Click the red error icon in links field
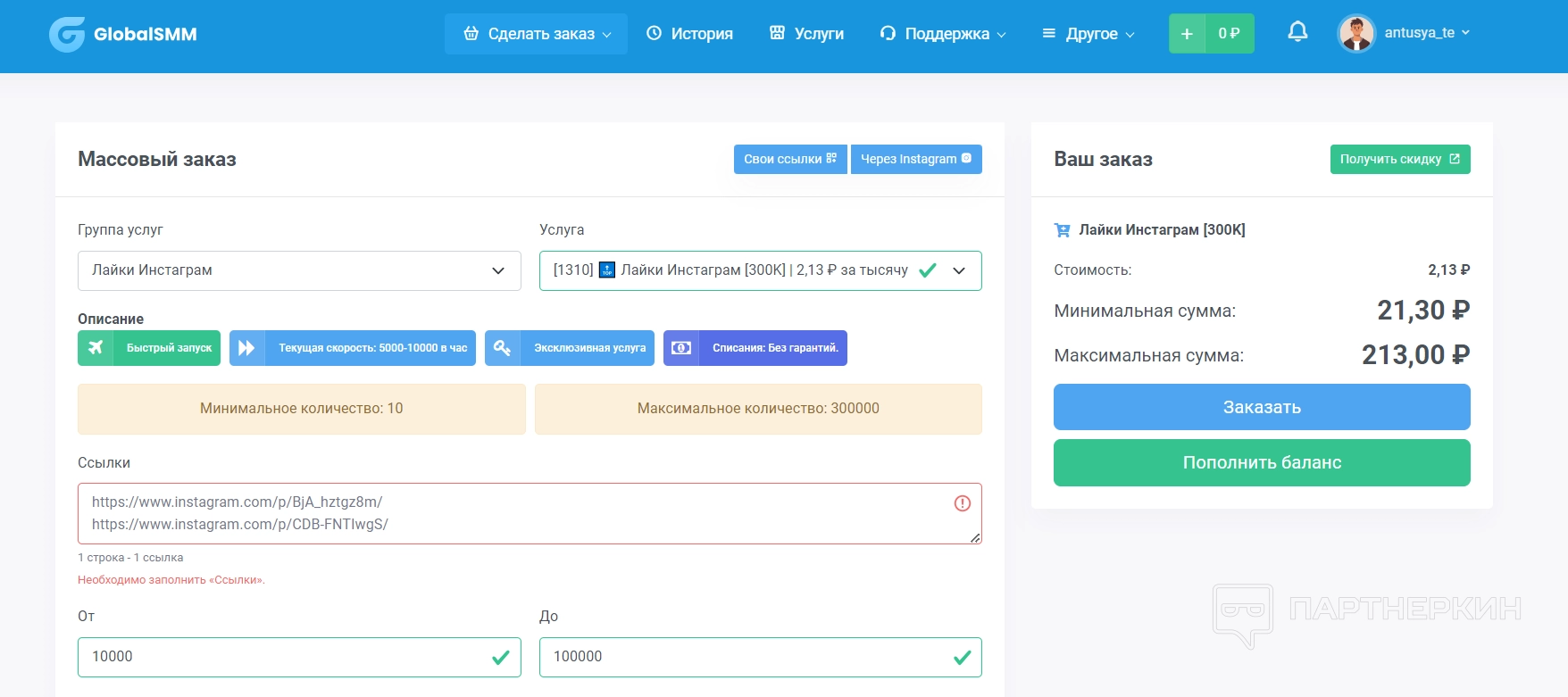1568x697 pixels. point(962,503)
